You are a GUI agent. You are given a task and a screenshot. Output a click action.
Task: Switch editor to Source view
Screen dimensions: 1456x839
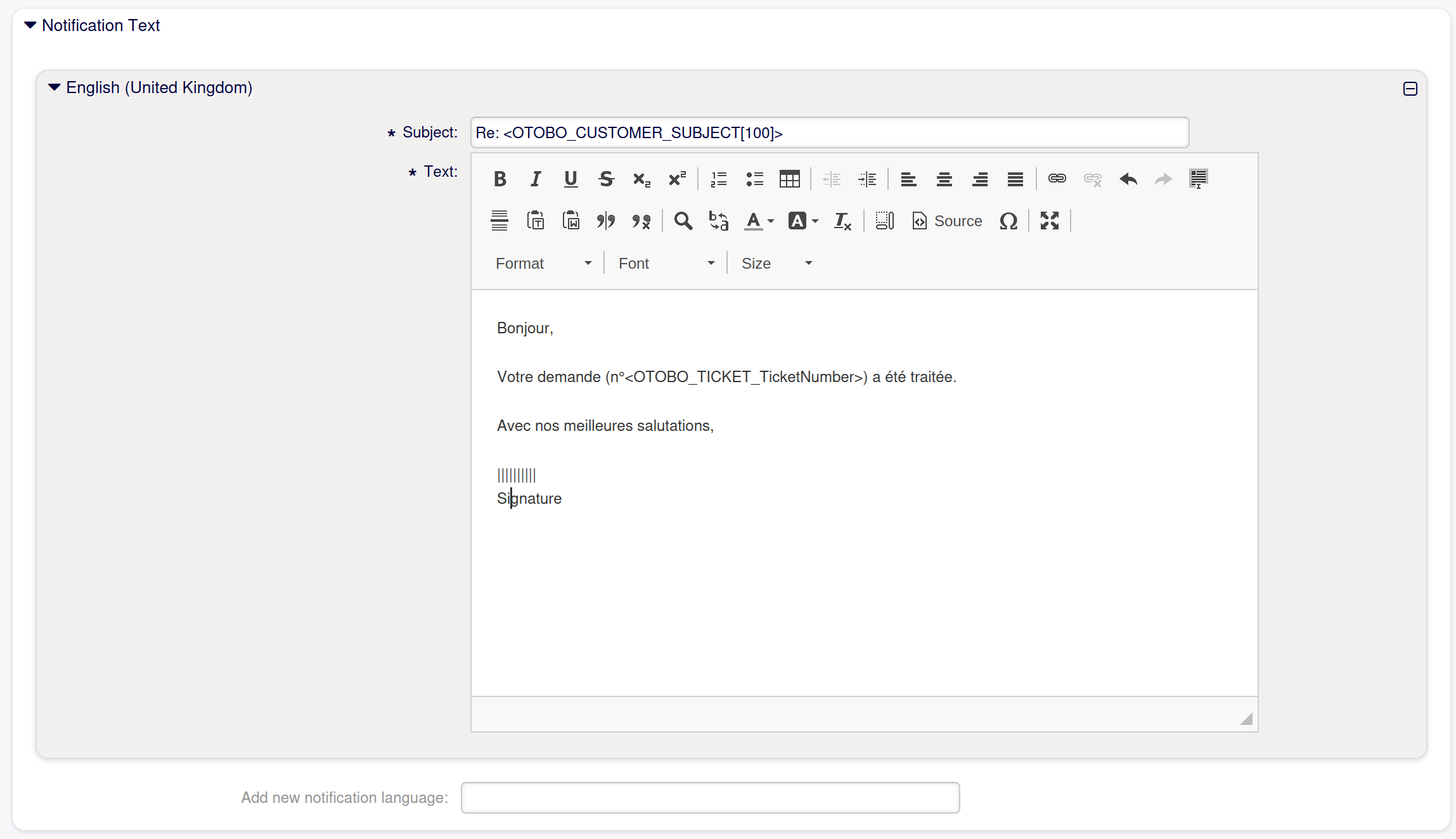click(x=947, y=221)
